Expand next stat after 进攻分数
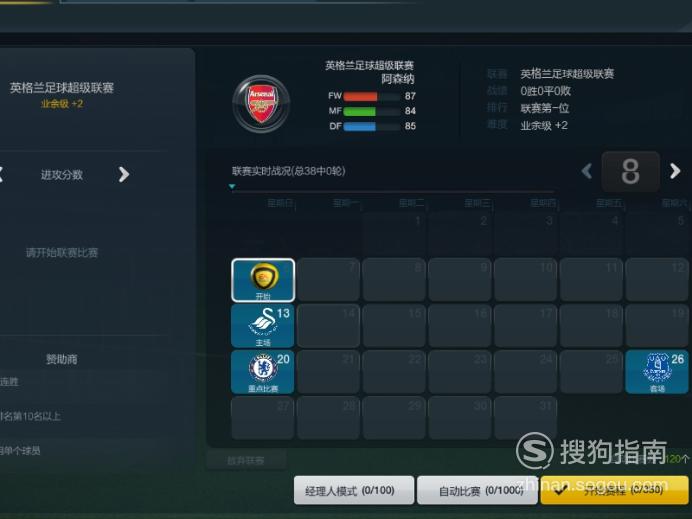692x519 pixels. point(124,175)
